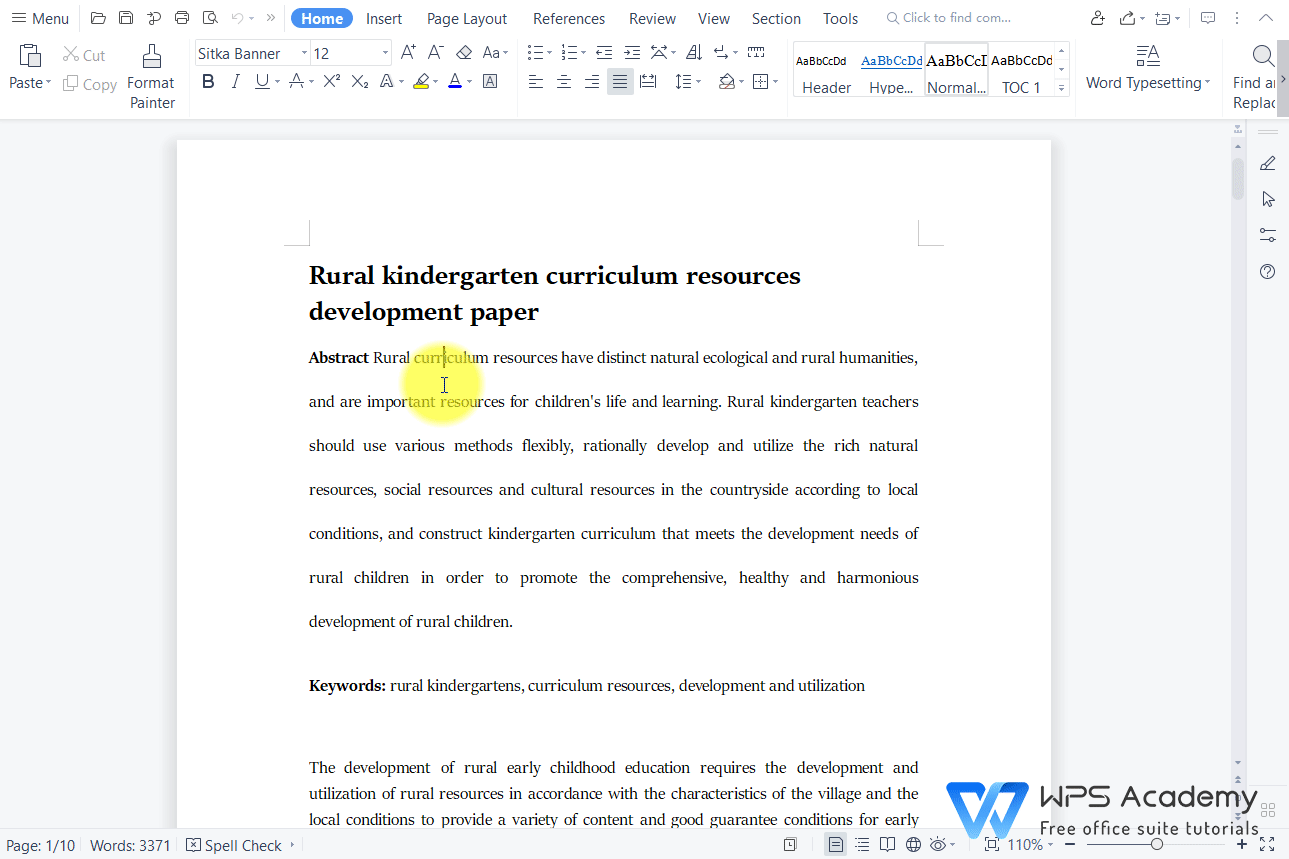This screenshot has width=1289, height=859.
Task: Enable italic formatting
Action: coord(234,81)
